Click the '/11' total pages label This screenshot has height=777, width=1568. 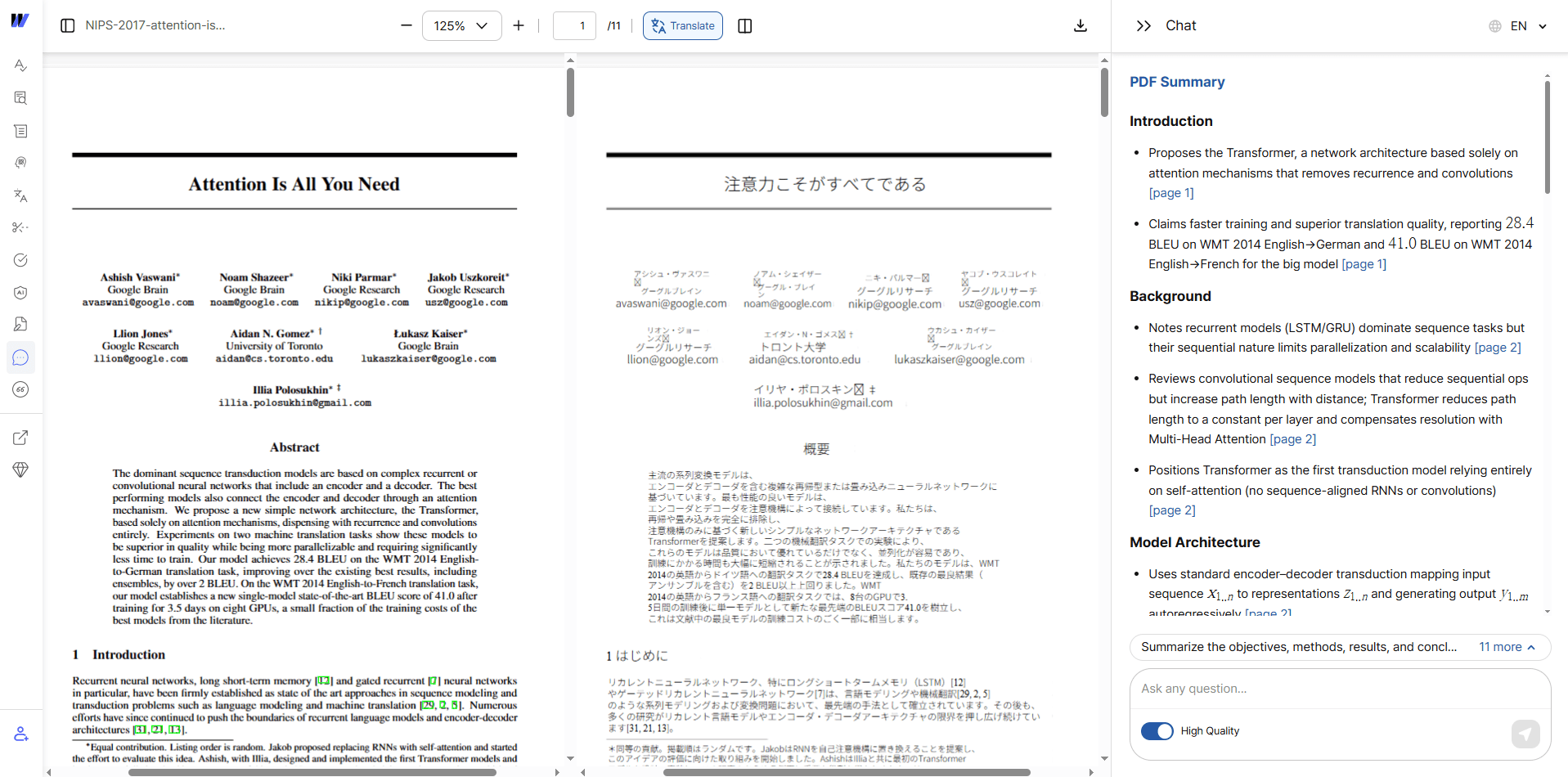tap(614, 26)
